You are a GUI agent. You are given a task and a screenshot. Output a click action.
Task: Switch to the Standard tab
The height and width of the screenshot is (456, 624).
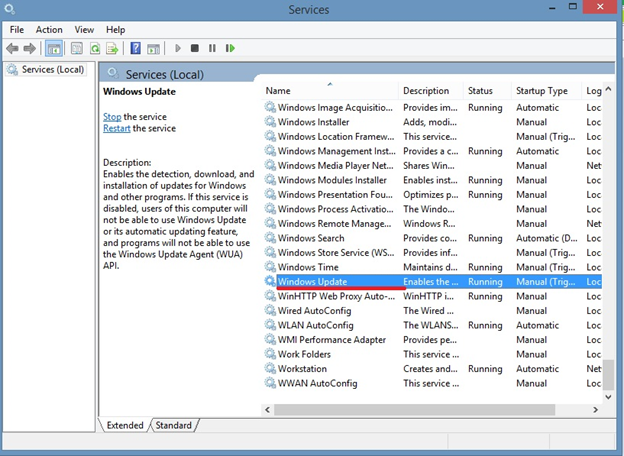click(x=174, y=425)
